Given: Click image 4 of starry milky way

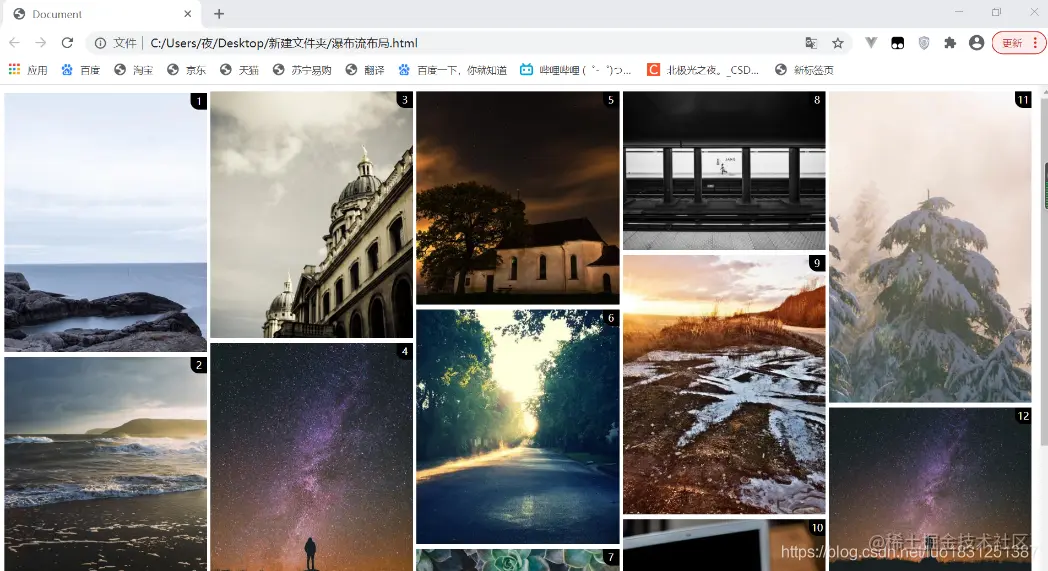Looking at the screenshot, I should pos(311,457).
